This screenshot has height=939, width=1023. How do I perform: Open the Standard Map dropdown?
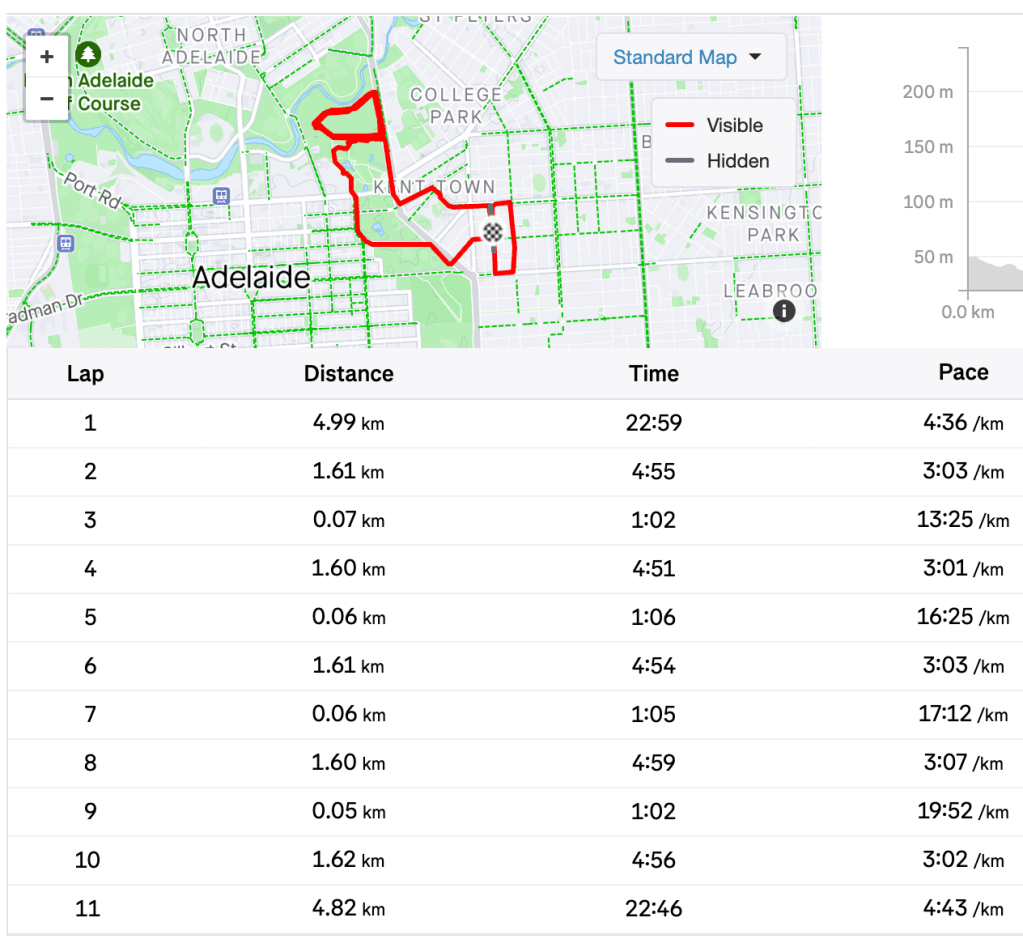point(686,57)
